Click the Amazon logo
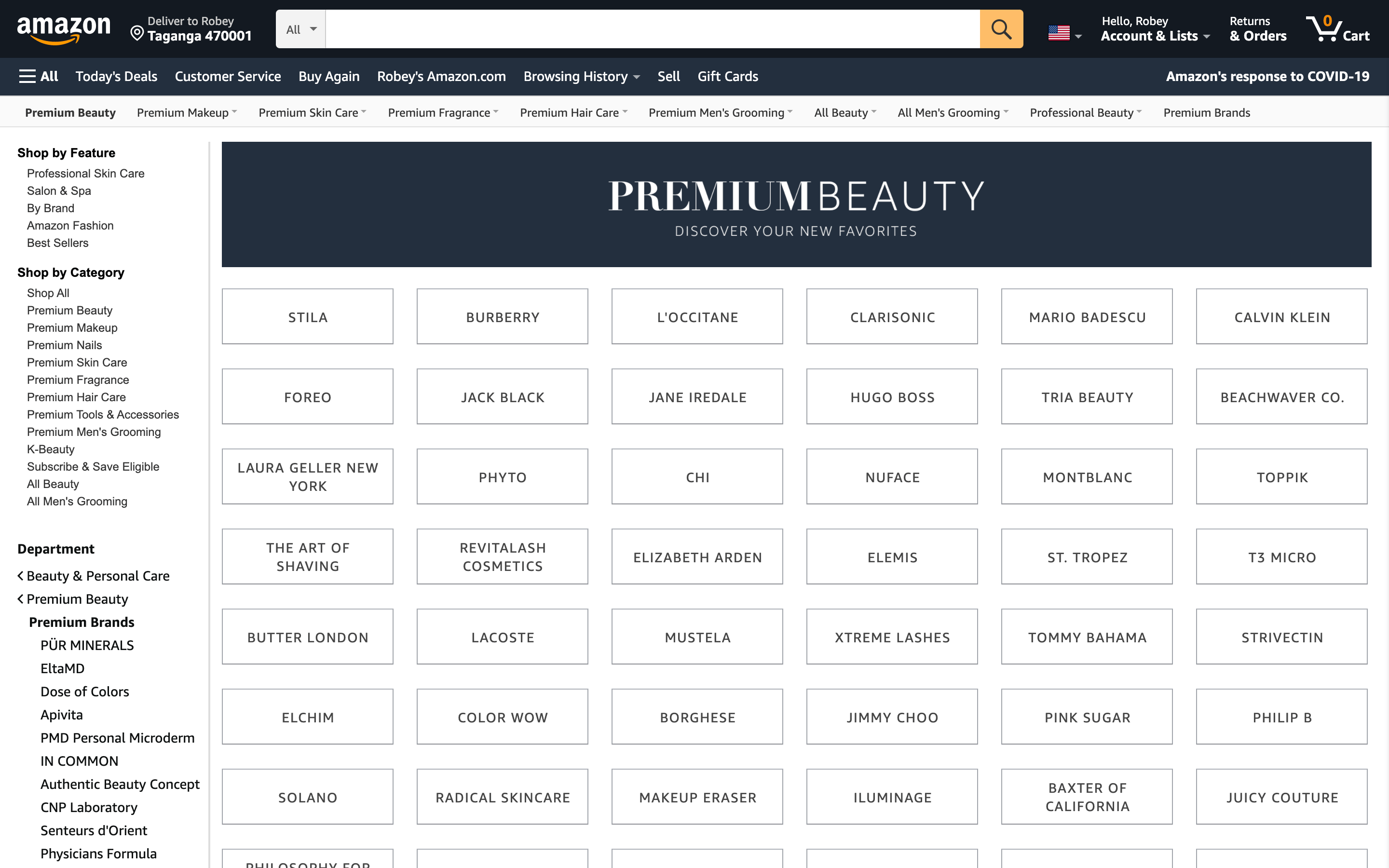Screen dimensions: 1389x868 click(63, 30)
